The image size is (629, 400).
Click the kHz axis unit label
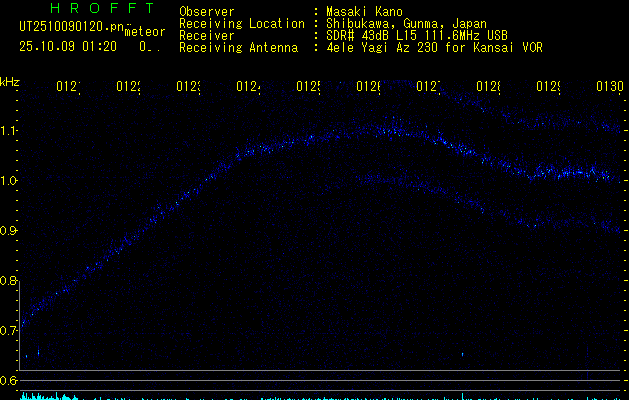[x=9, y=81]
